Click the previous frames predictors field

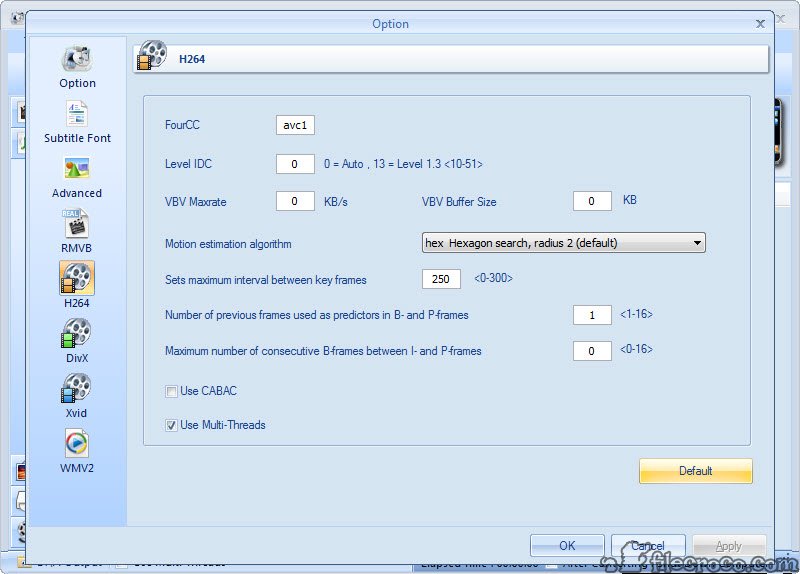(592, 315)
